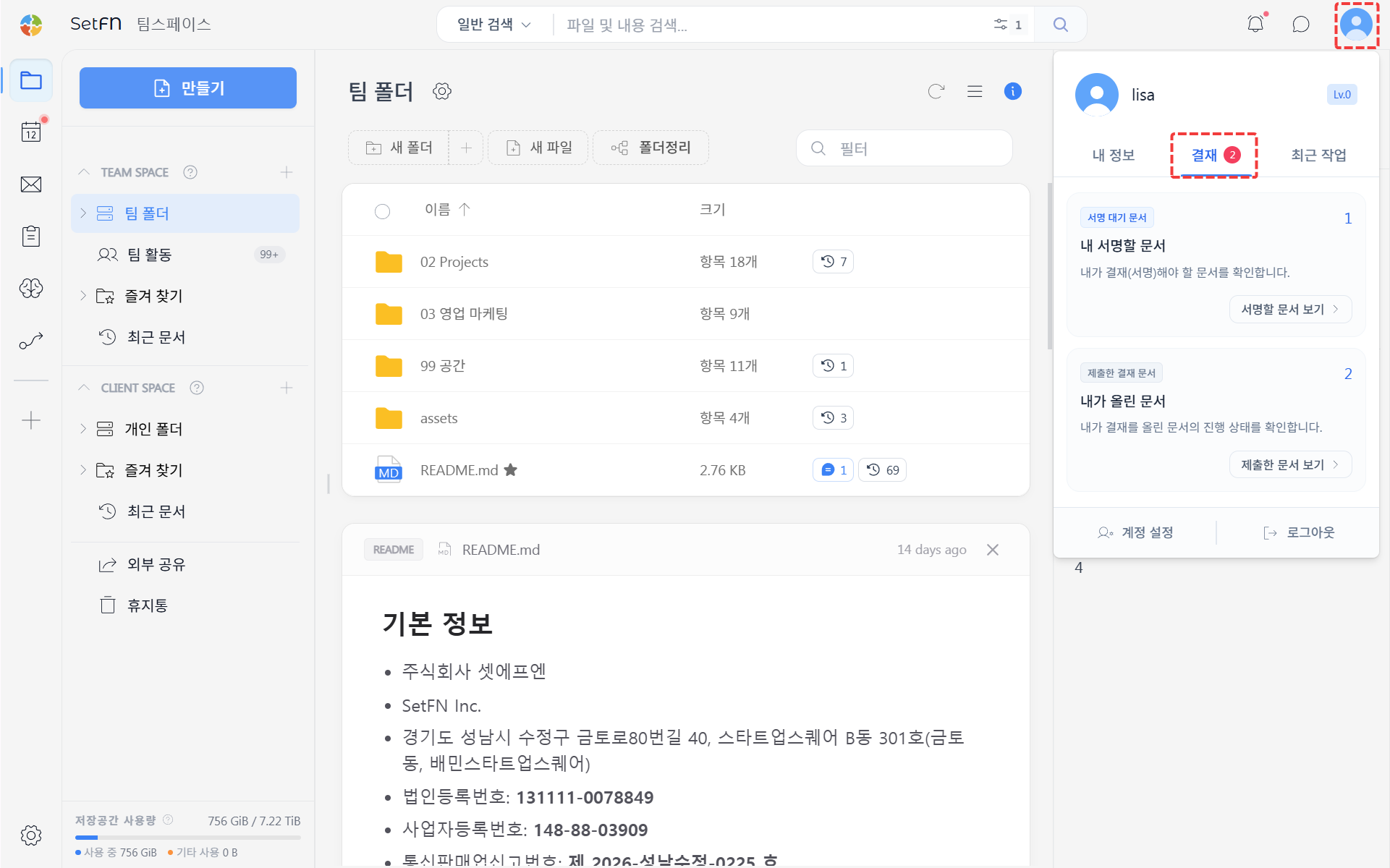Open the assets folder
This screenshot has height=868, width=1390.
(686, 418)
